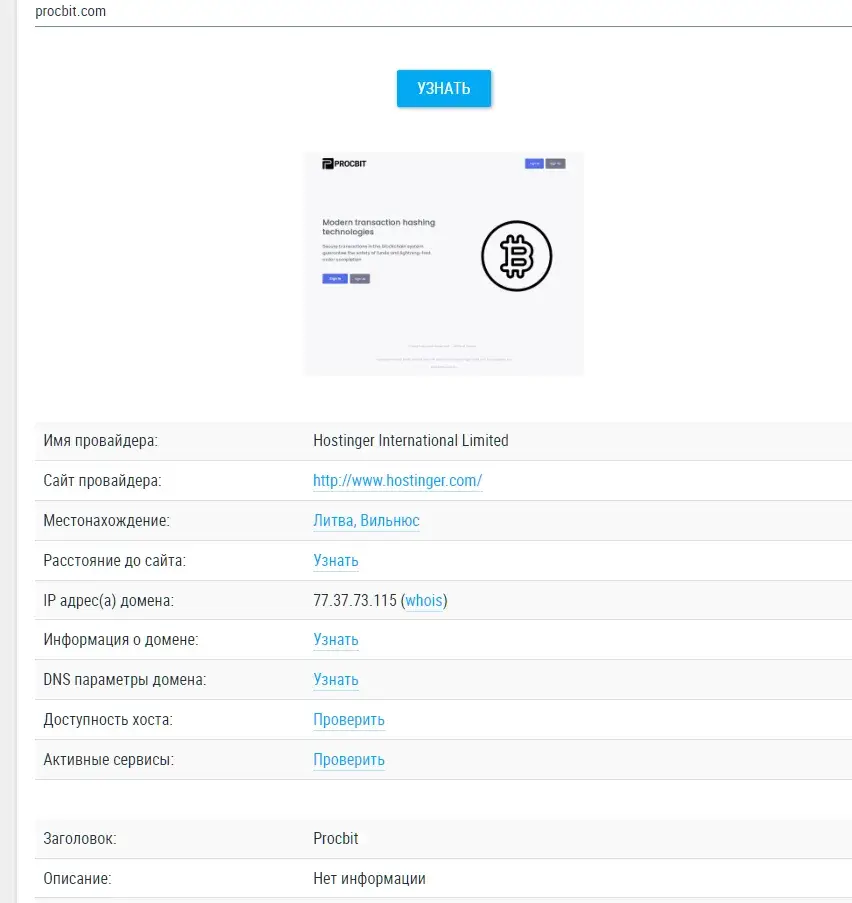
Task: Select the Имя провайдера label
Action: (x=100, y=441)
